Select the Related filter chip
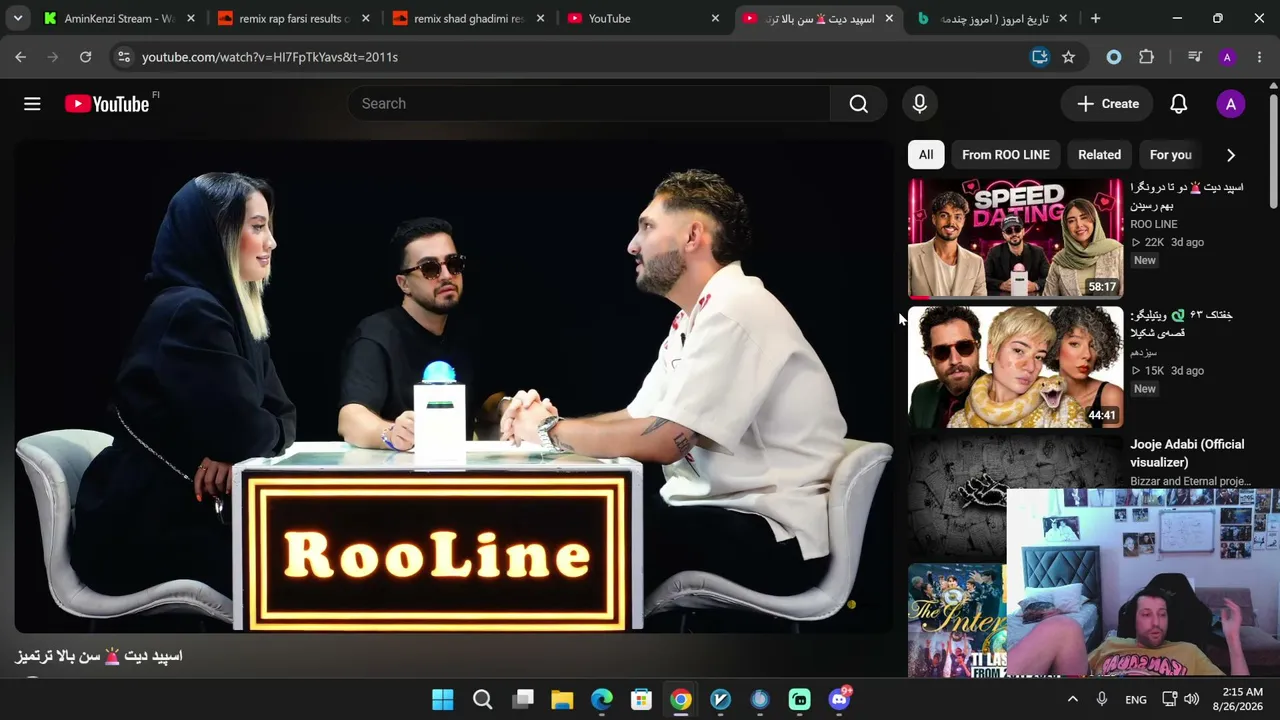 click(x=1099, y=155)
